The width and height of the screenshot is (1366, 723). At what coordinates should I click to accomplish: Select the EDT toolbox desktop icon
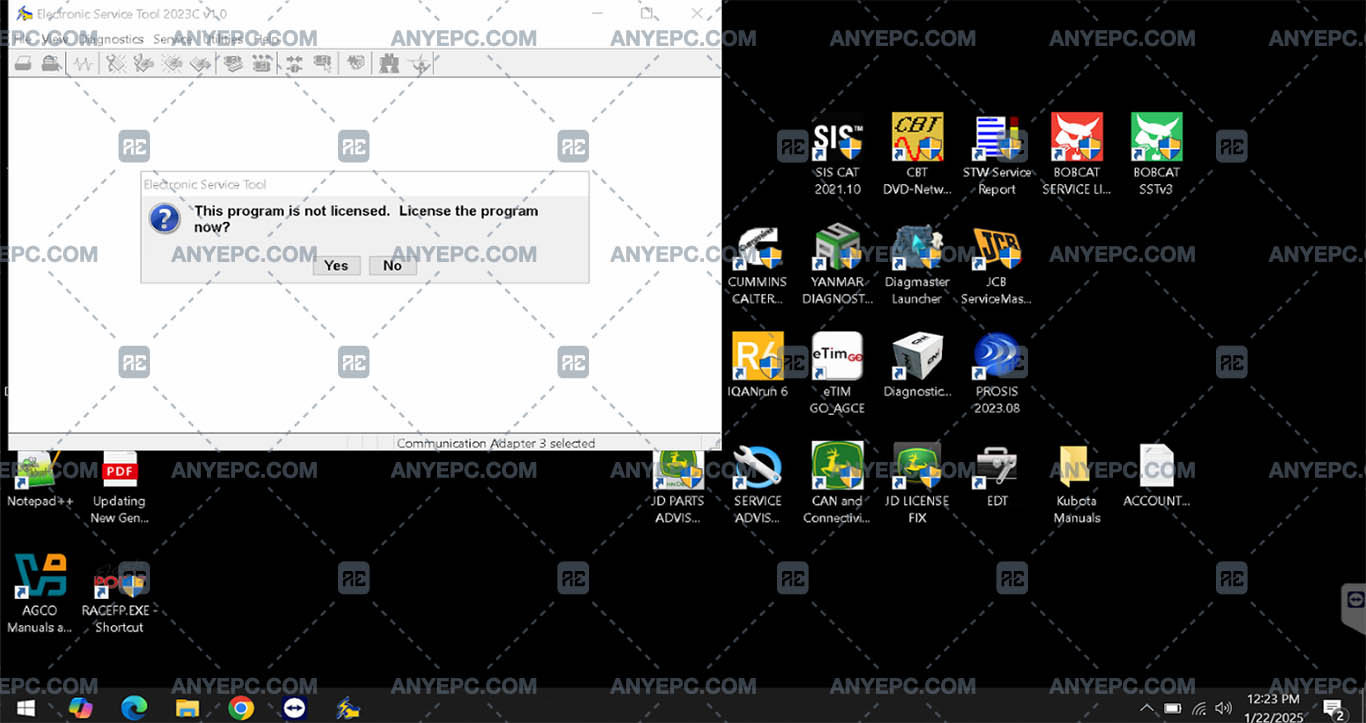click(x=997, y=476)
